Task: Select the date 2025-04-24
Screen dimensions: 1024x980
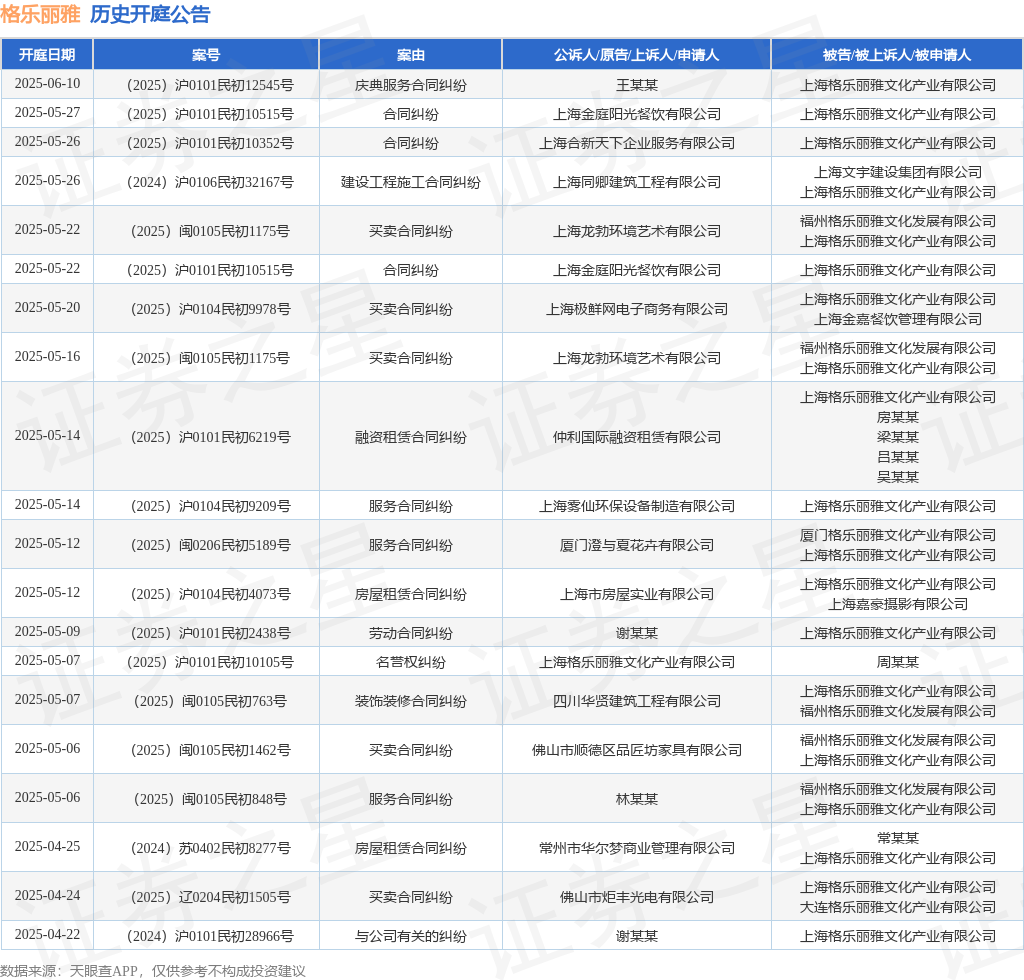Action: (x=48, y=896)
